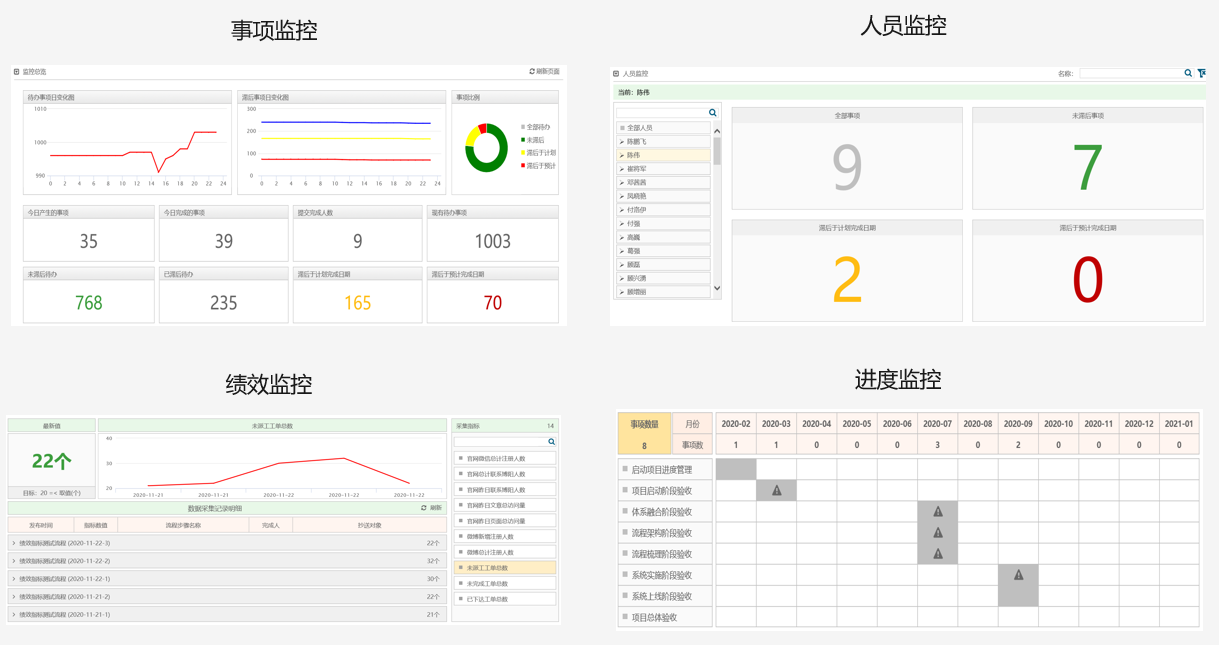Click warning icon in 项目启动阶段验收 row

[776, 490]
